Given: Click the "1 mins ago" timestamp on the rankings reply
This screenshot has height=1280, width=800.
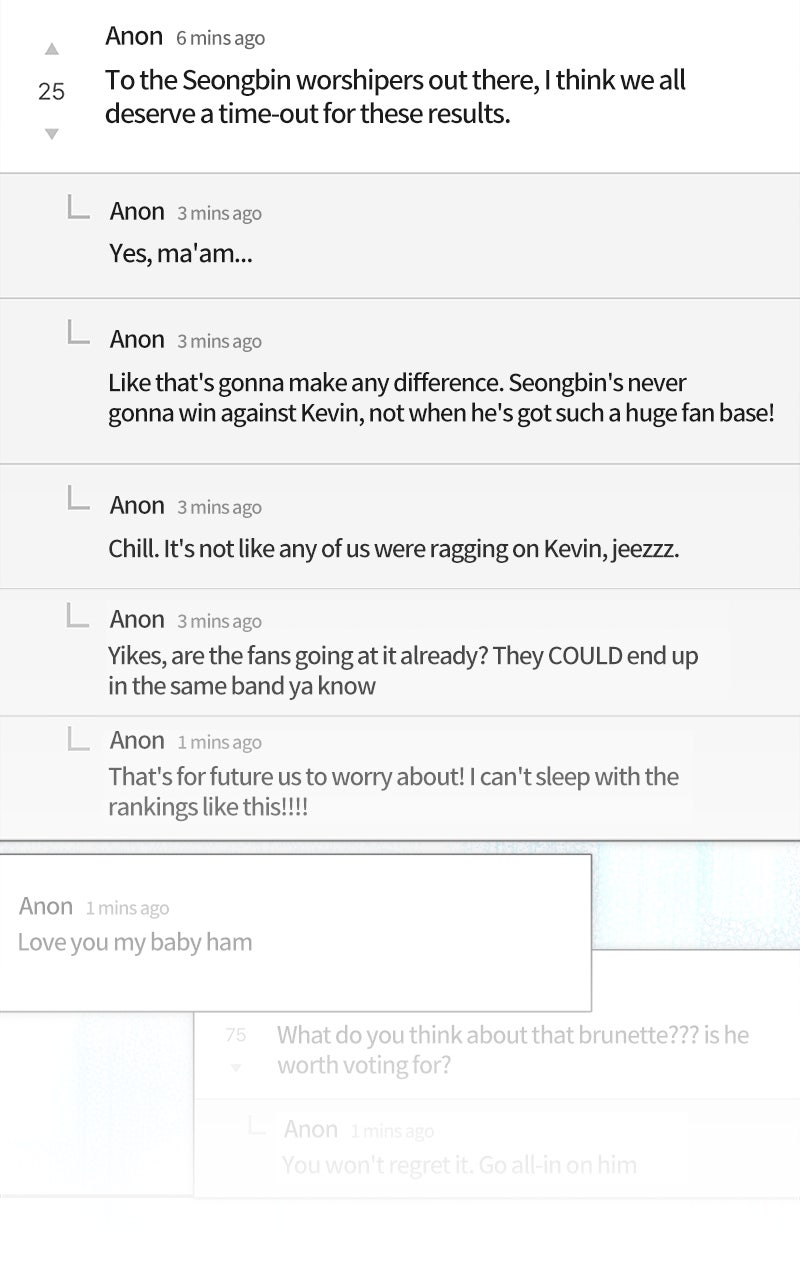Looking at the screenshot, I should point(219,742).
